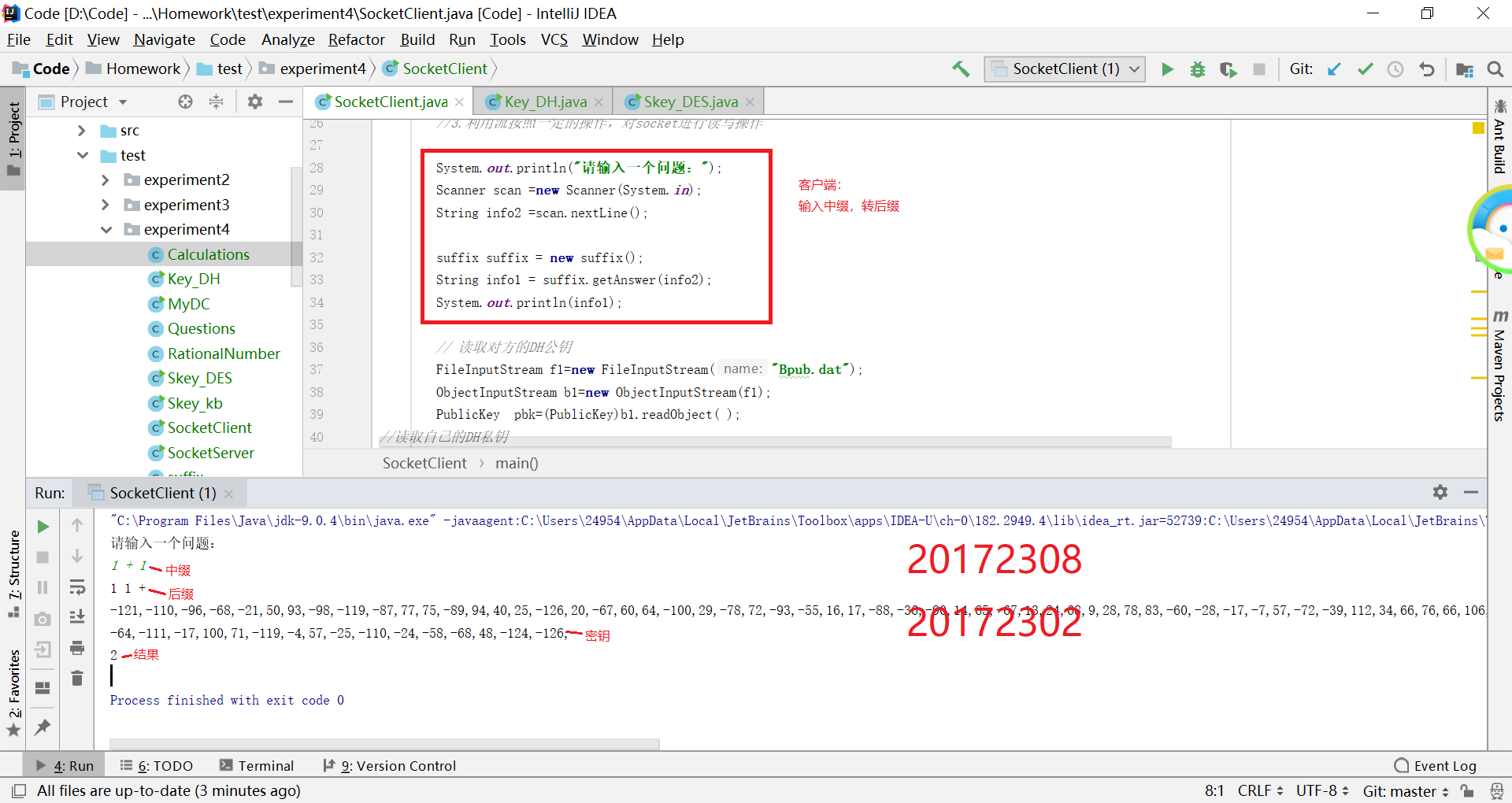Run with coverage icon in toolbar

click(x=1228, y=69)
